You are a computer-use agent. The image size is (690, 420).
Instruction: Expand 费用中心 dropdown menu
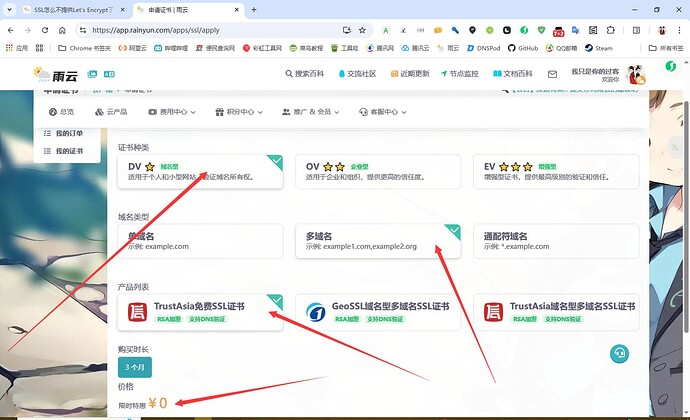[172, 112]
